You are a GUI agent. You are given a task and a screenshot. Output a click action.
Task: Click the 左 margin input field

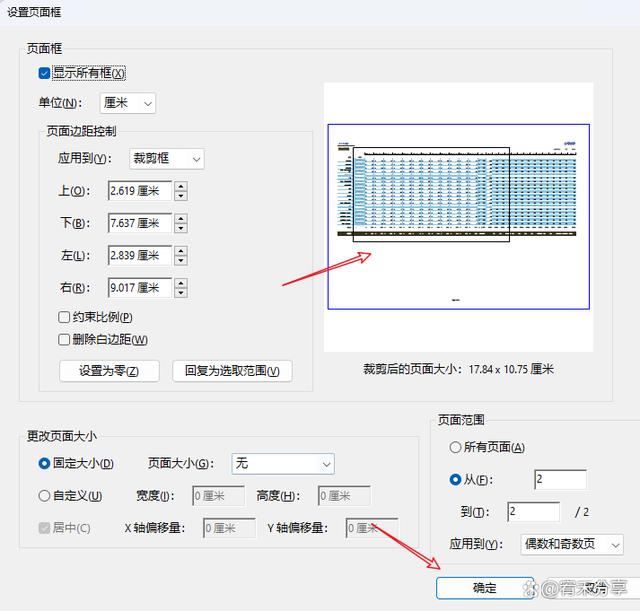coord(140,256)
